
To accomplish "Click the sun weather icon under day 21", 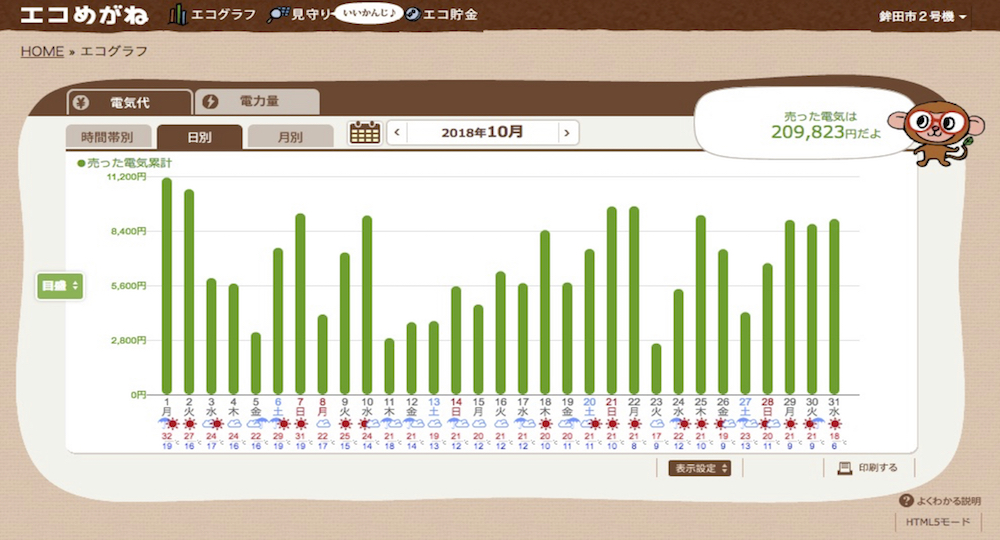I will (x=612, y=424).
